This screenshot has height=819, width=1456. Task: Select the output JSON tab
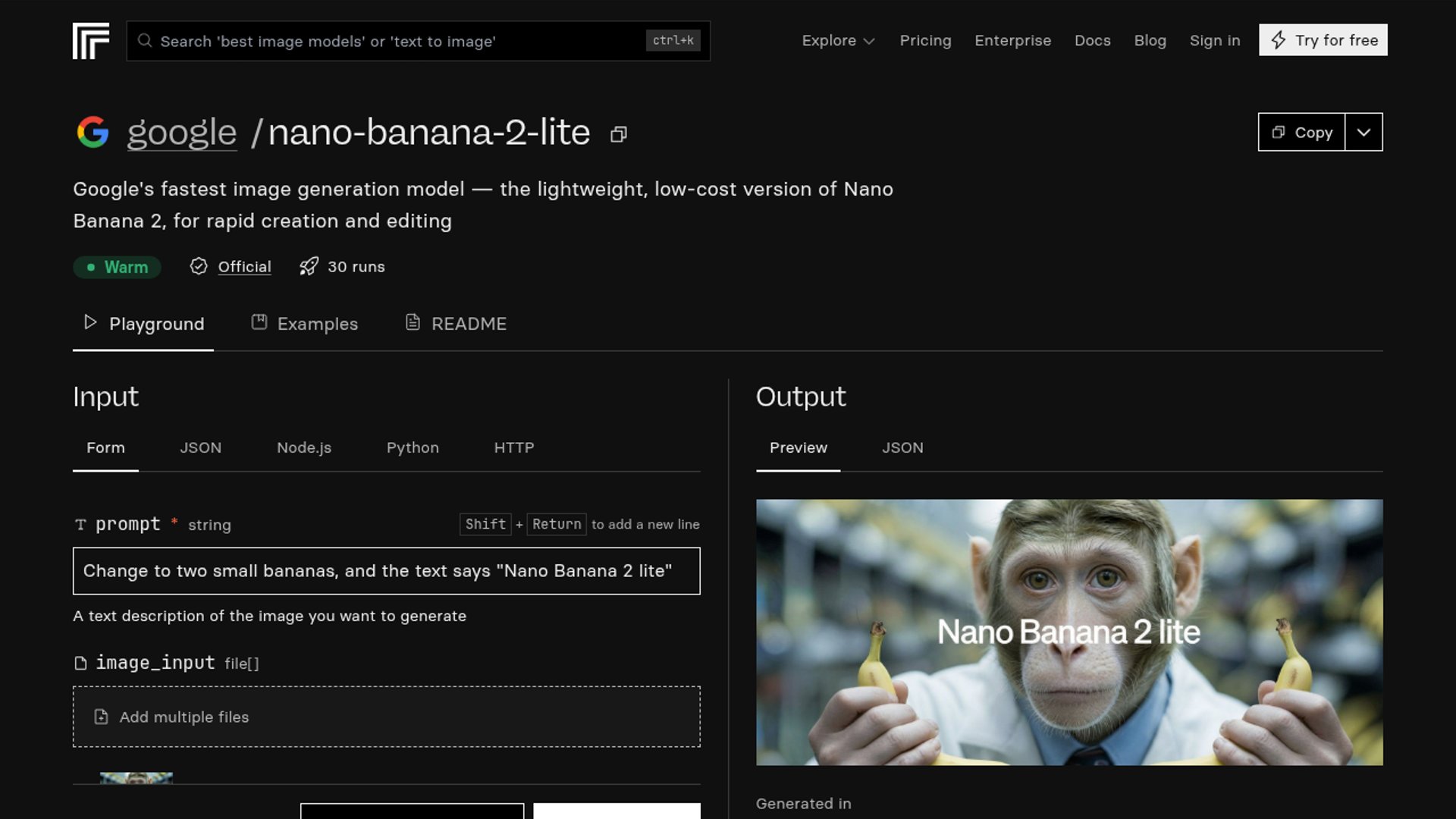pos(902,447)
